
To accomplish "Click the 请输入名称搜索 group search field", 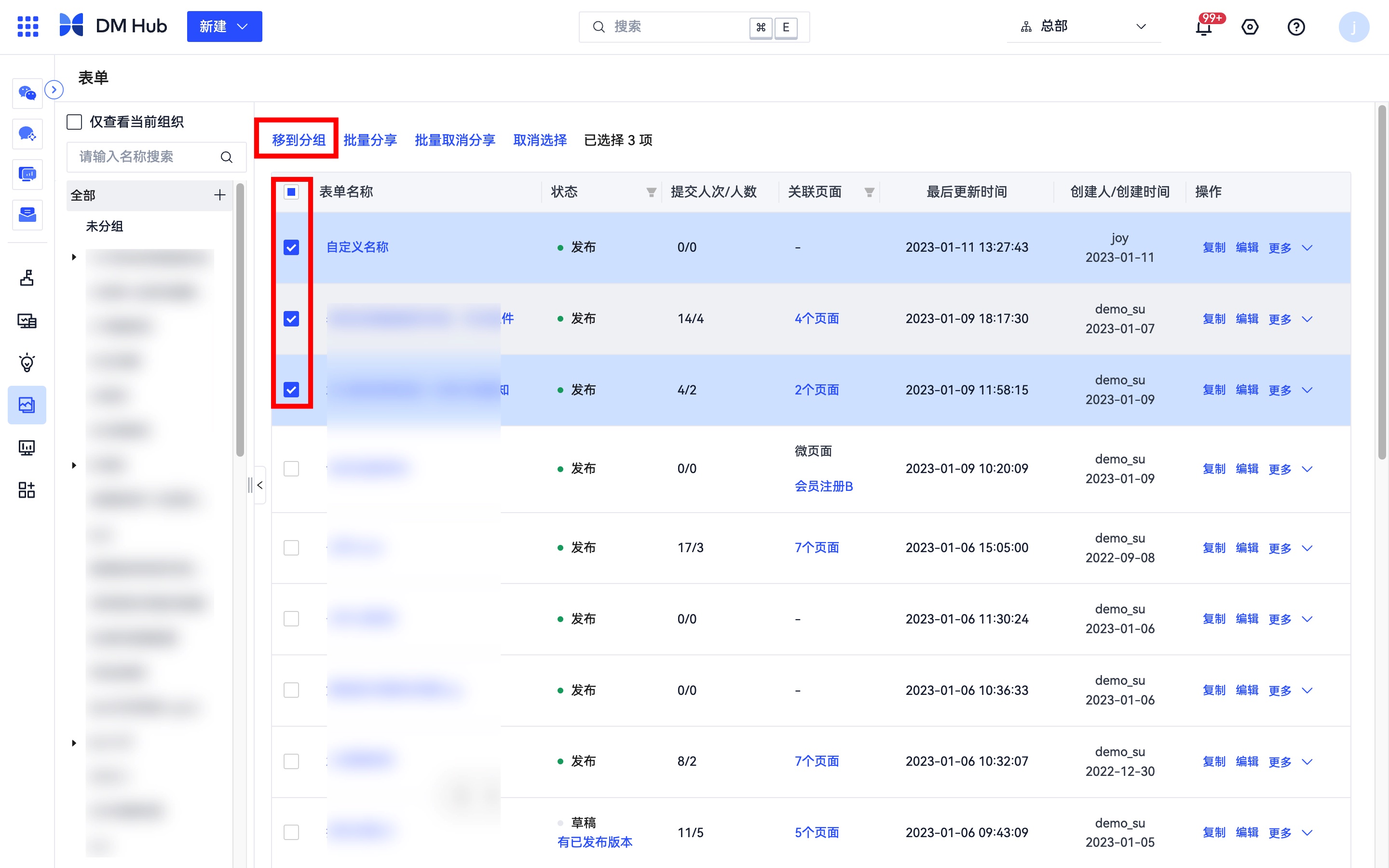I will [156, 157].
